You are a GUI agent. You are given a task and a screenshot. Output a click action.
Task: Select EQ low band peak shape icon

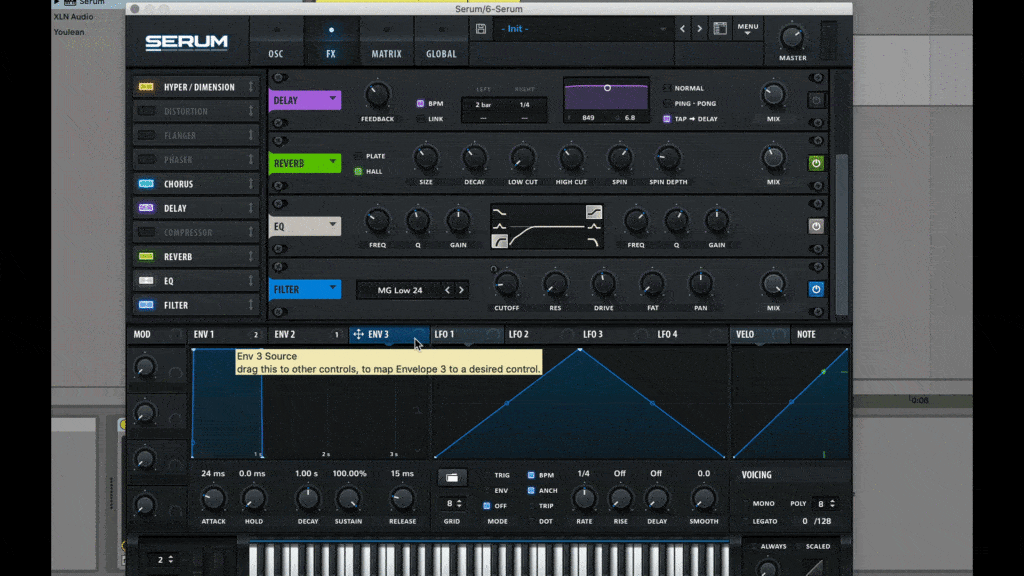pyautogui.click(x=500, y=227)
